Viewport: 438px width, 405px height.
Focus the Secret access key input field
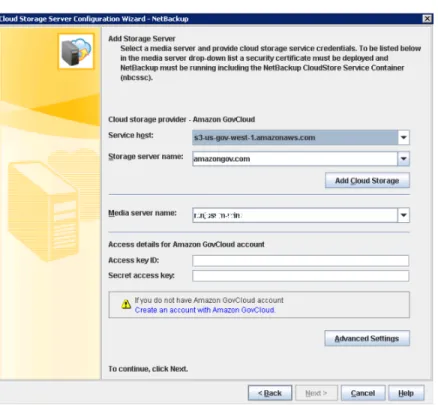coord(300,276)
